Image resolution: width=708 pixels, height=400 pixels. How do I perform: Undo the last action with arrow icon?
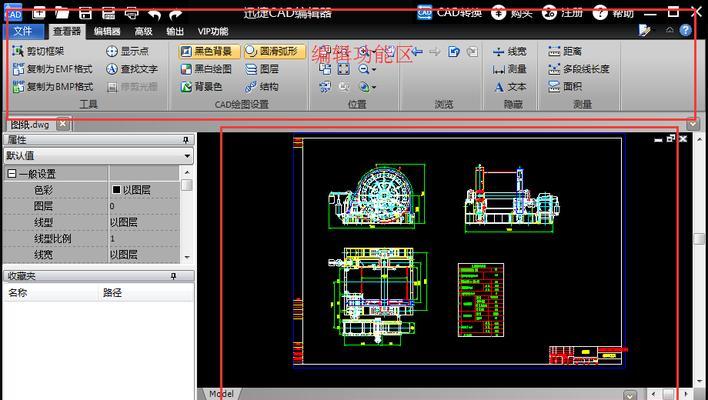click(155, 14)
